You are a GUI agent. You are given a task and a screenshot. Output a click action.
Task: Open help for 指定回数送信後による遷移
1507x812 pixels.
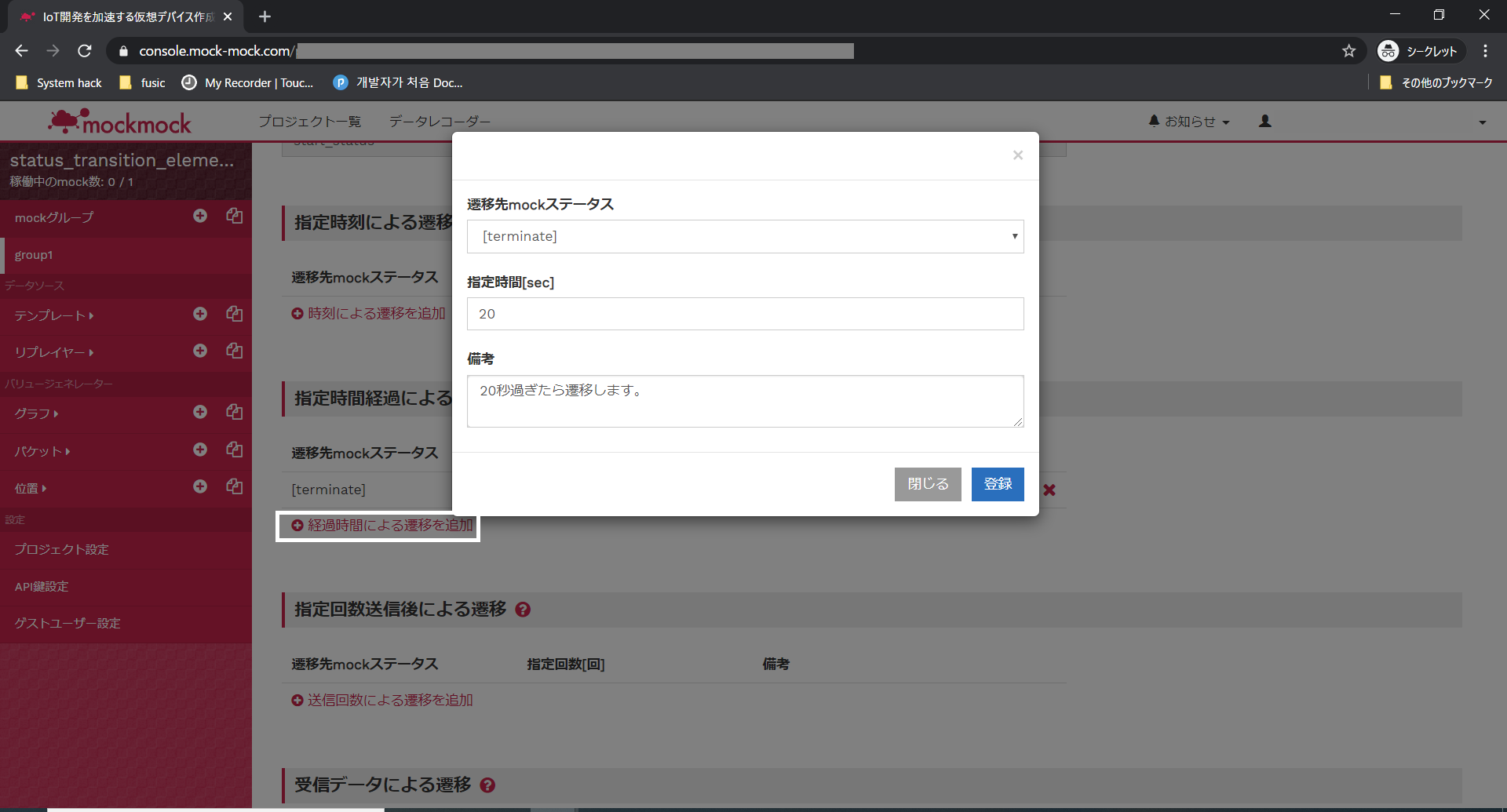(523, 610)
